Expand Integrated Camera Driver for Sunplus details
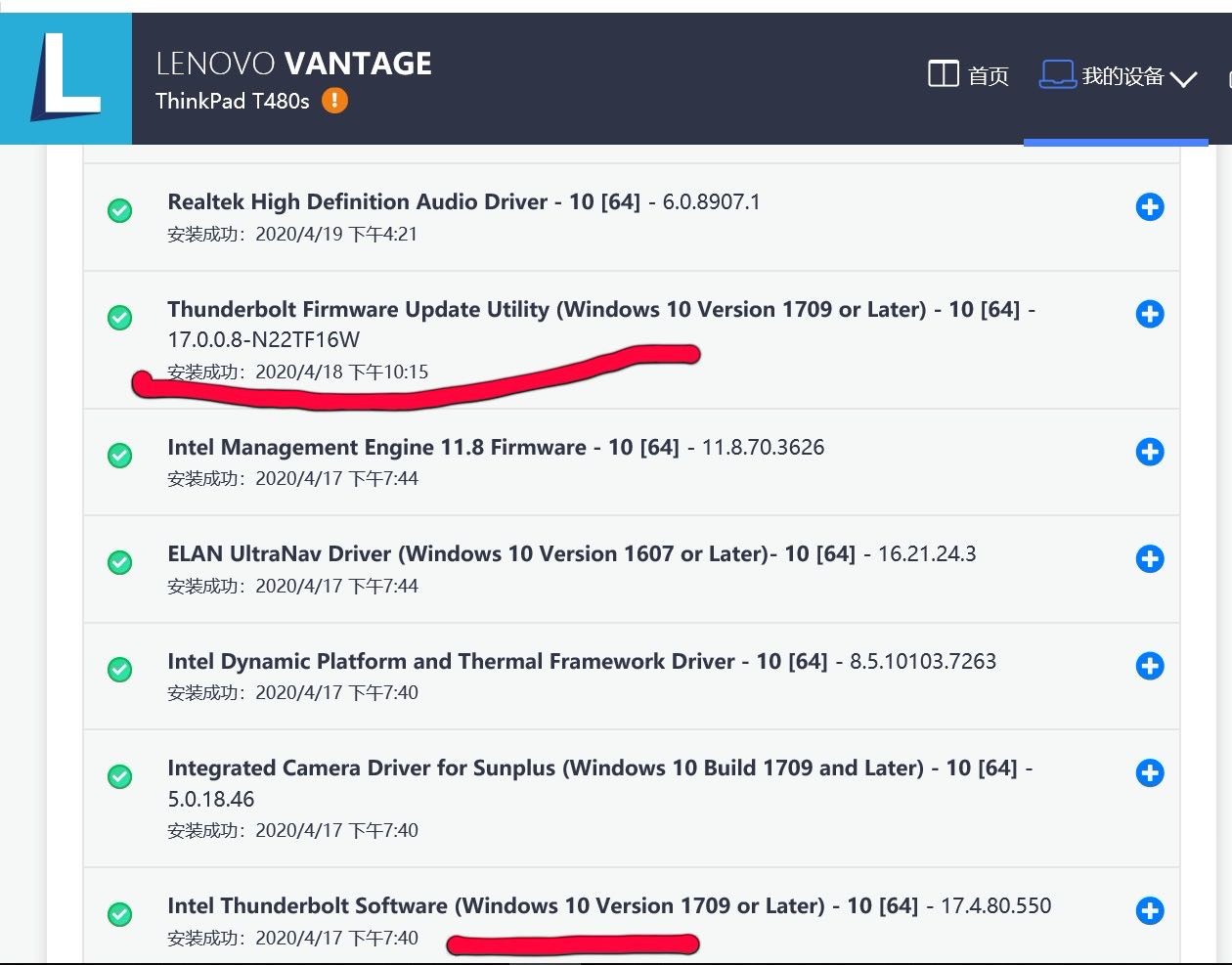The image size is (1232, 965). (x=1149, y=773)
